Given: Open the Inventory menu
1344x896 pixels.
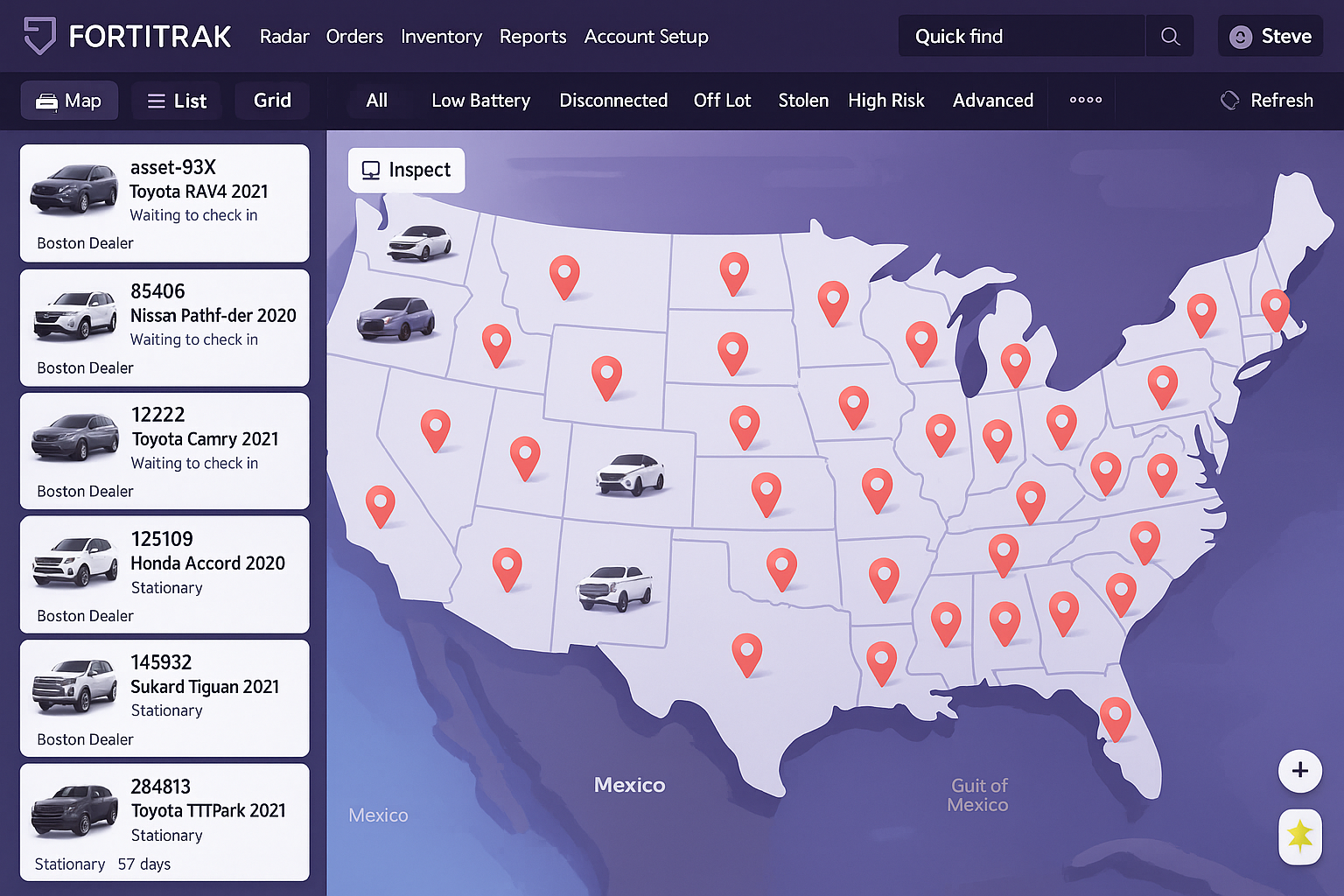Looking at the screenshot, I should (441, 37).
